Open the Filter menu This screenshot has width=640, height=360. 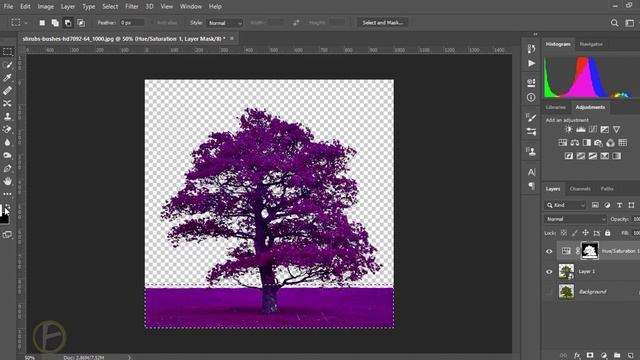[131, 7]
